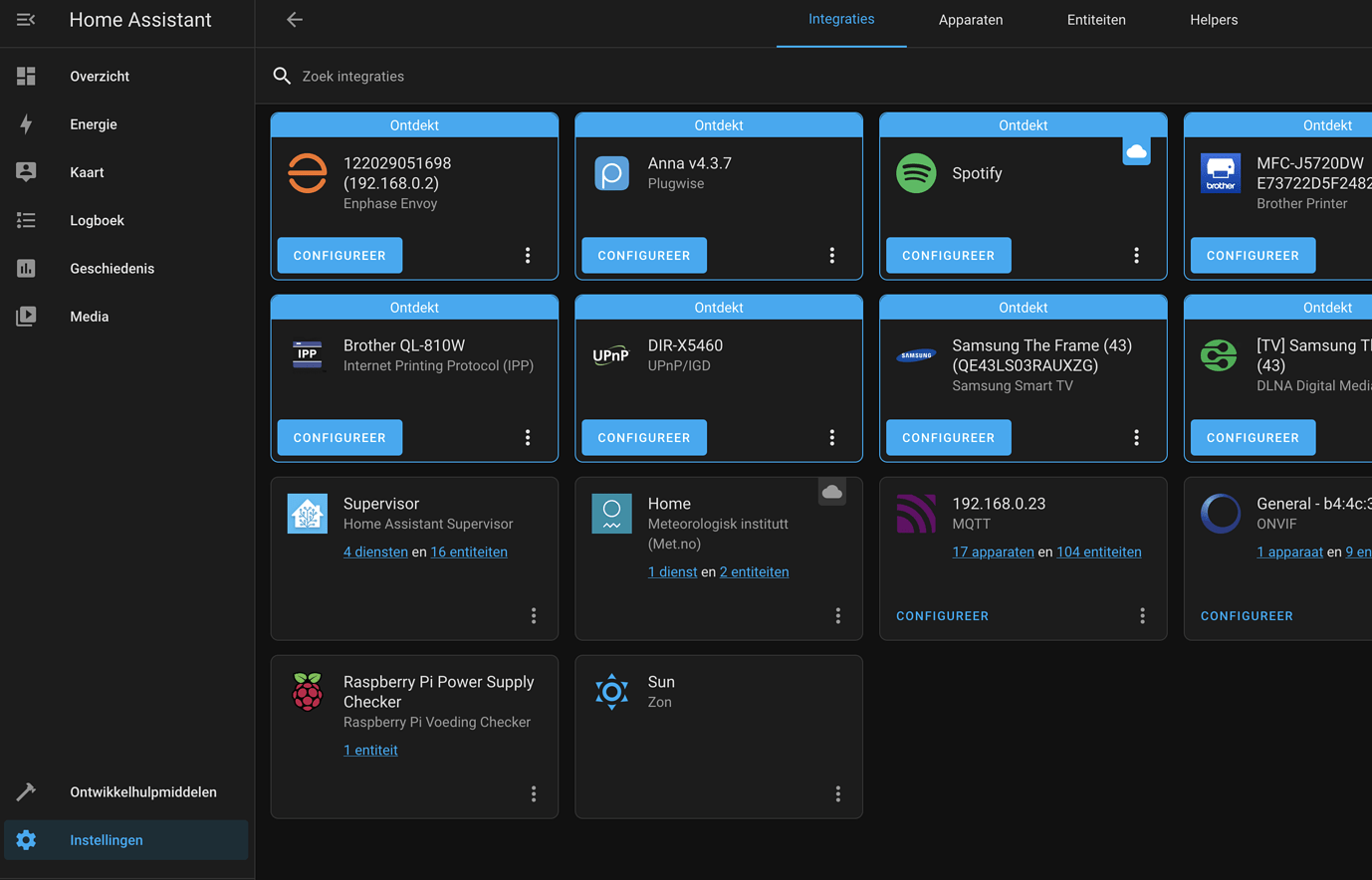Click the search magnifier icon
This screenshot has height=880, width=1372.
click(x=282, y=76)
